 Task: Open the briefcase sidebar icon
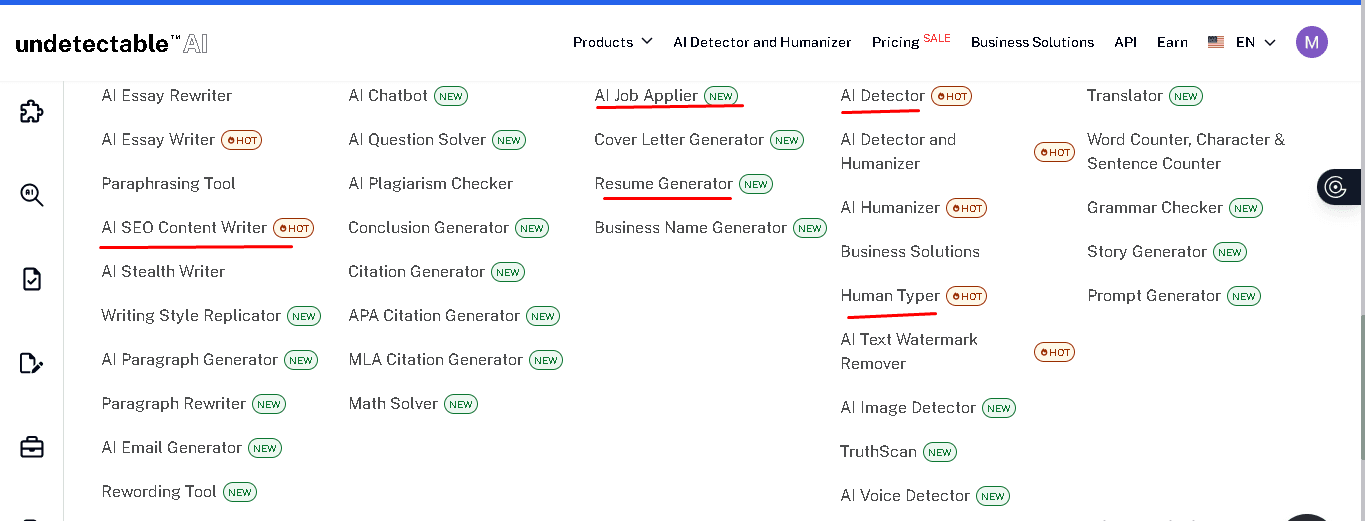point(32,447)
